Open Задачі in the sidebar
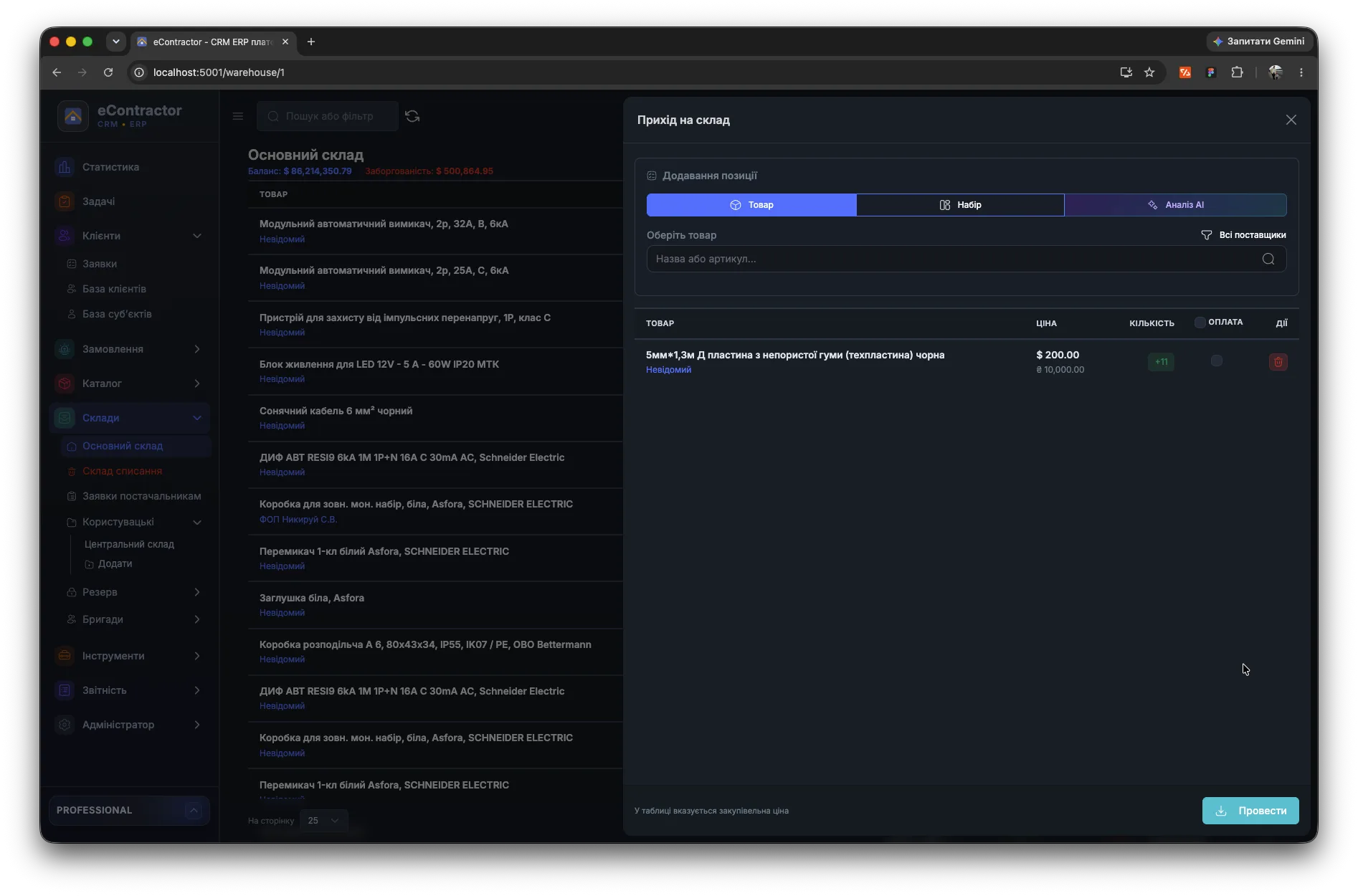 (x=98, y=201)
